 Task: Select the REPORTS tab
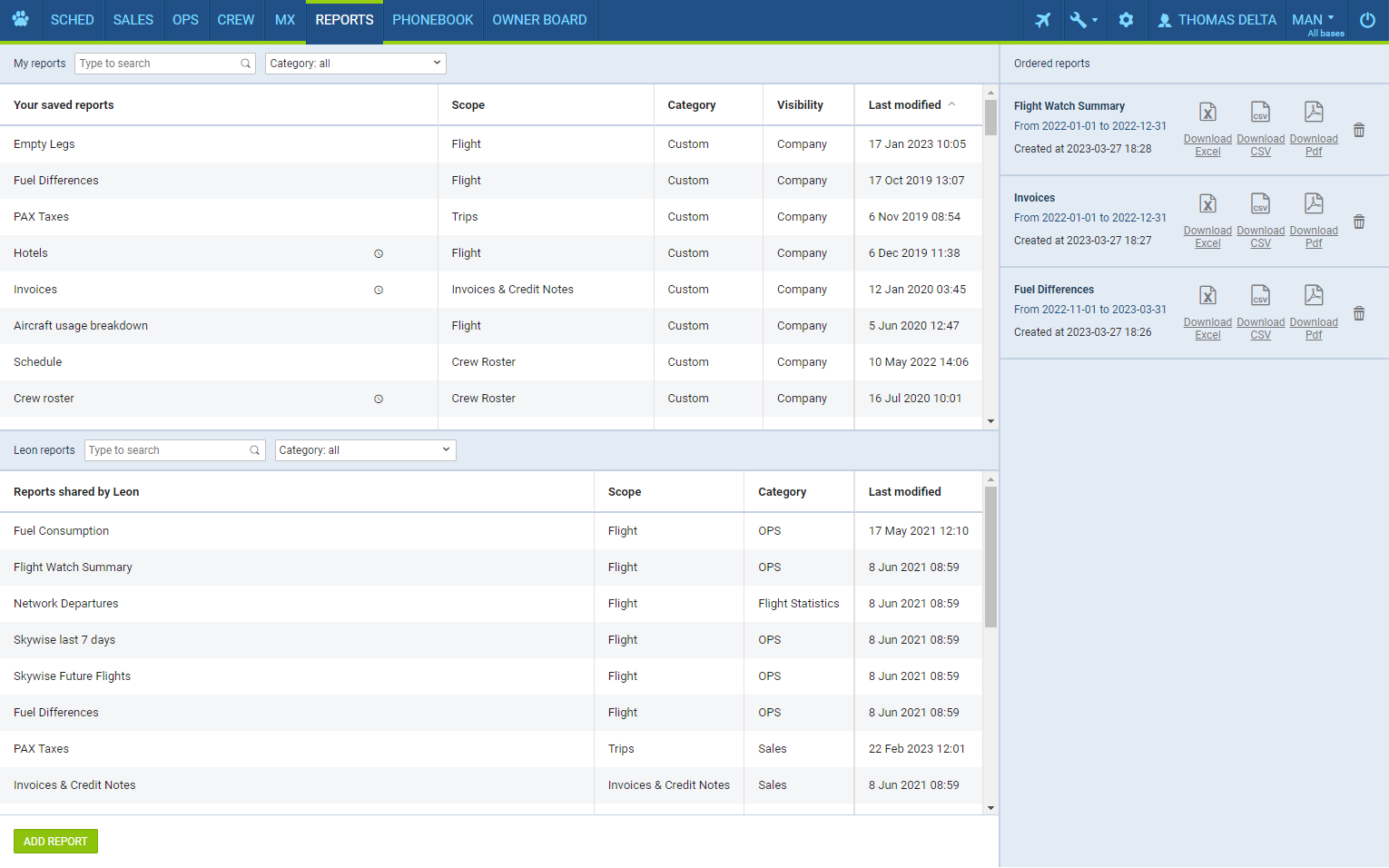pos(344,20)
